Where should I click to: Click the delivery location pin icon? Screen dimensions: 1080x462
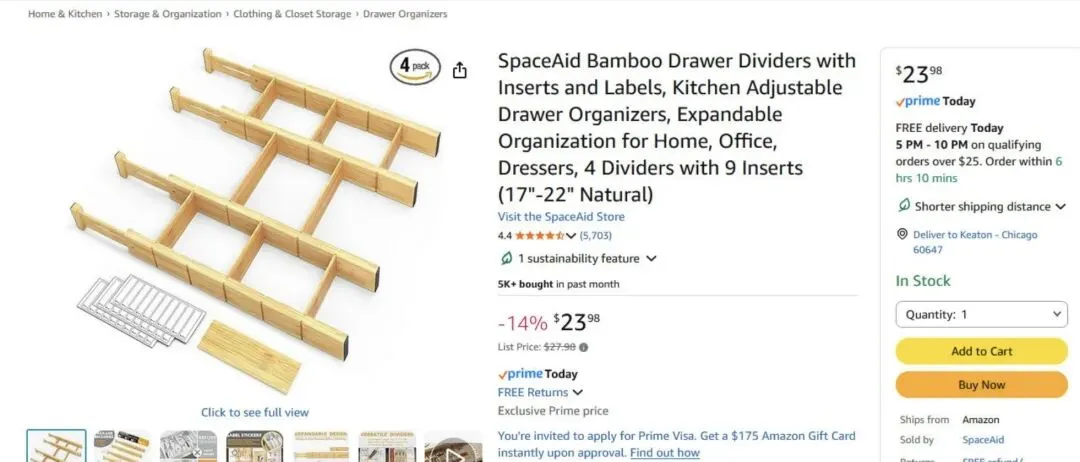tap(903, 235)
